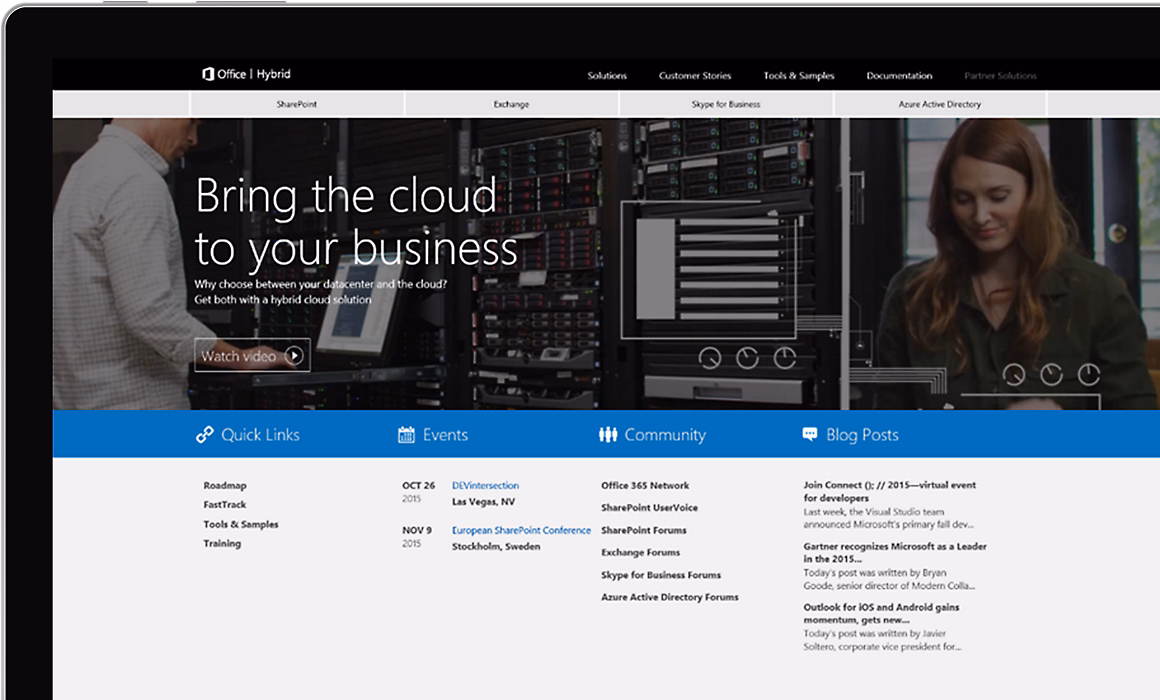This screenshot has width=1160, height=700.
Task: Switch to the Exchange tab
Action: (510, 103)
